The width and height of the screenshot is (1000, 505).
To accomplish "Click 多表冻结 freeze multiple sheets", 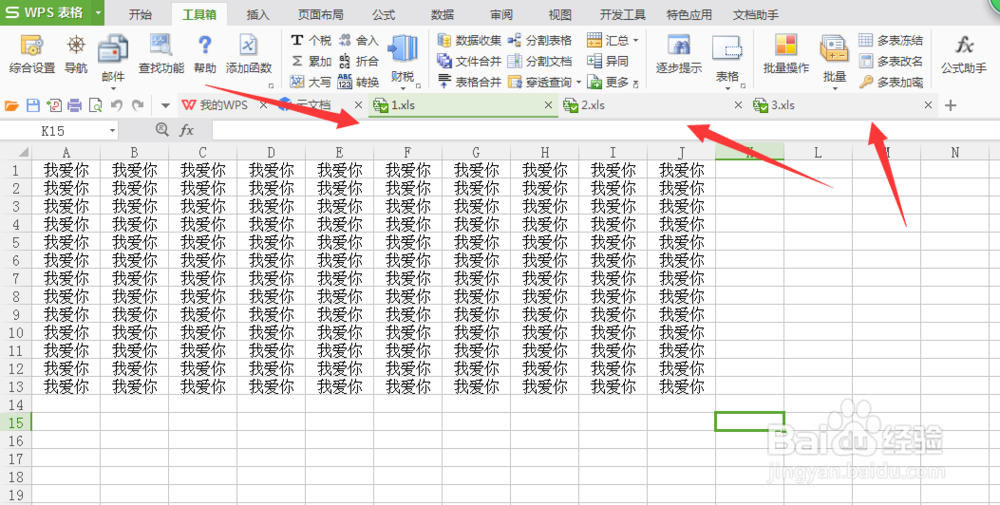I will coord(891,40).
